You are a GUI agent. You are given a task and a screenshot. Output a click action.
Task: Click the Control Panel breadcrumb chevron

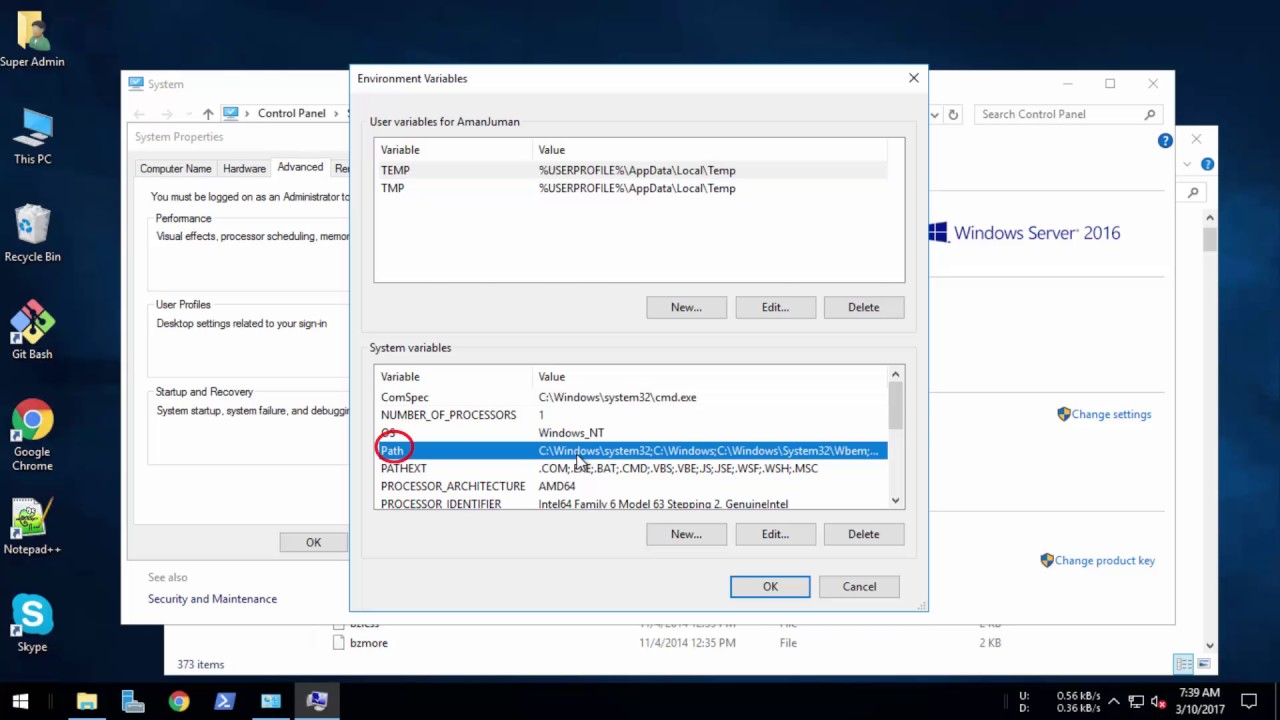(335, 114)
